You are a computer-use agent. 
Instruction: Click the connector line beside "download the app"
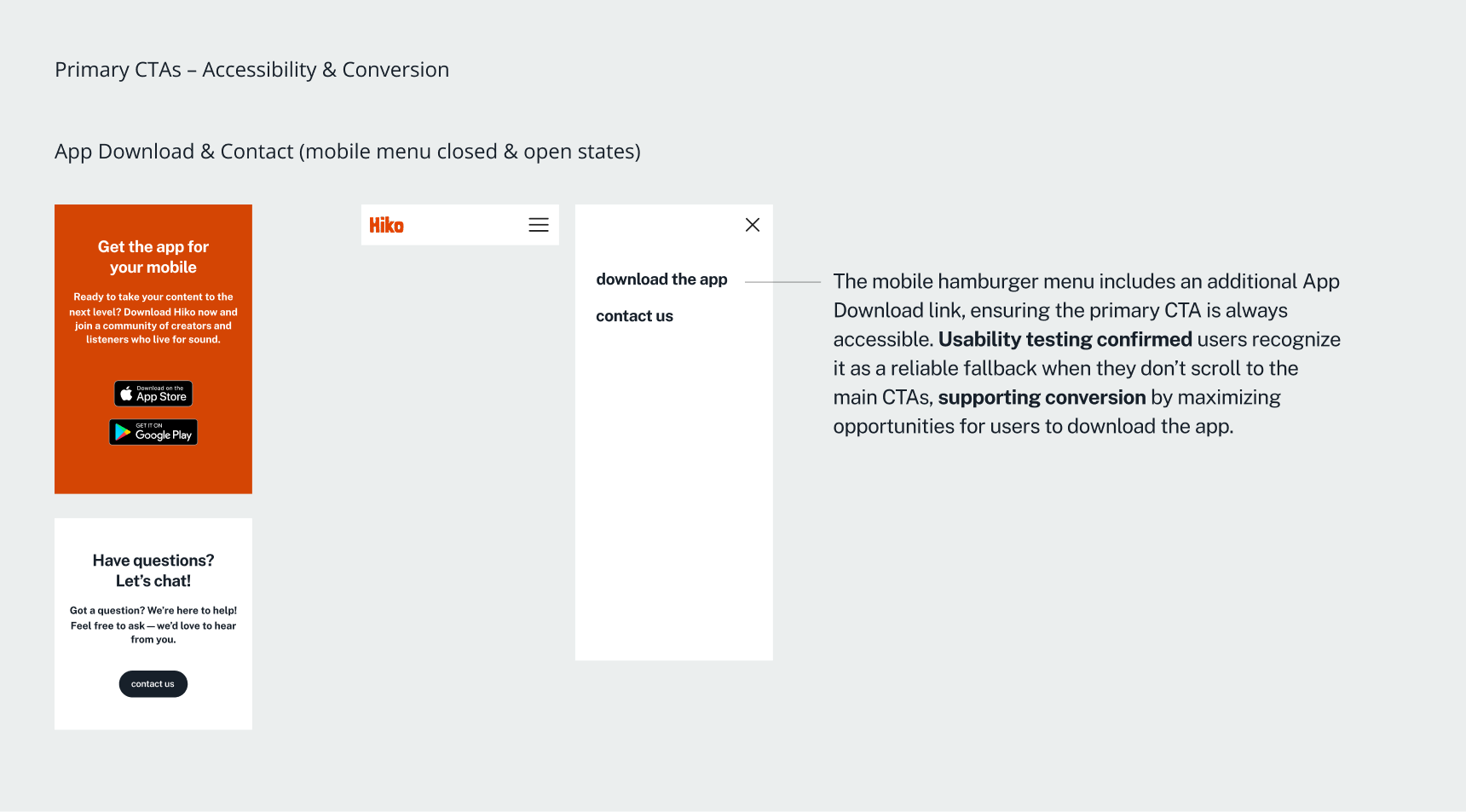pos(782,281)
